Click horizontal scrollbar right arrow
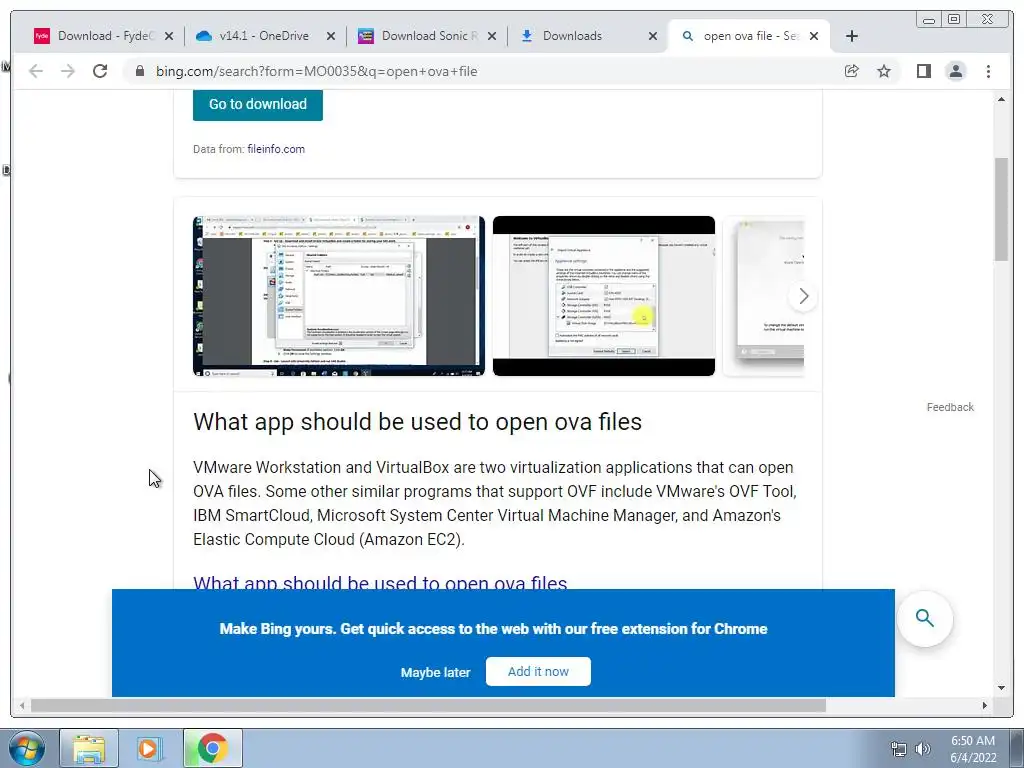Screen dimensions: 1024x768 (x=985, y=705)
